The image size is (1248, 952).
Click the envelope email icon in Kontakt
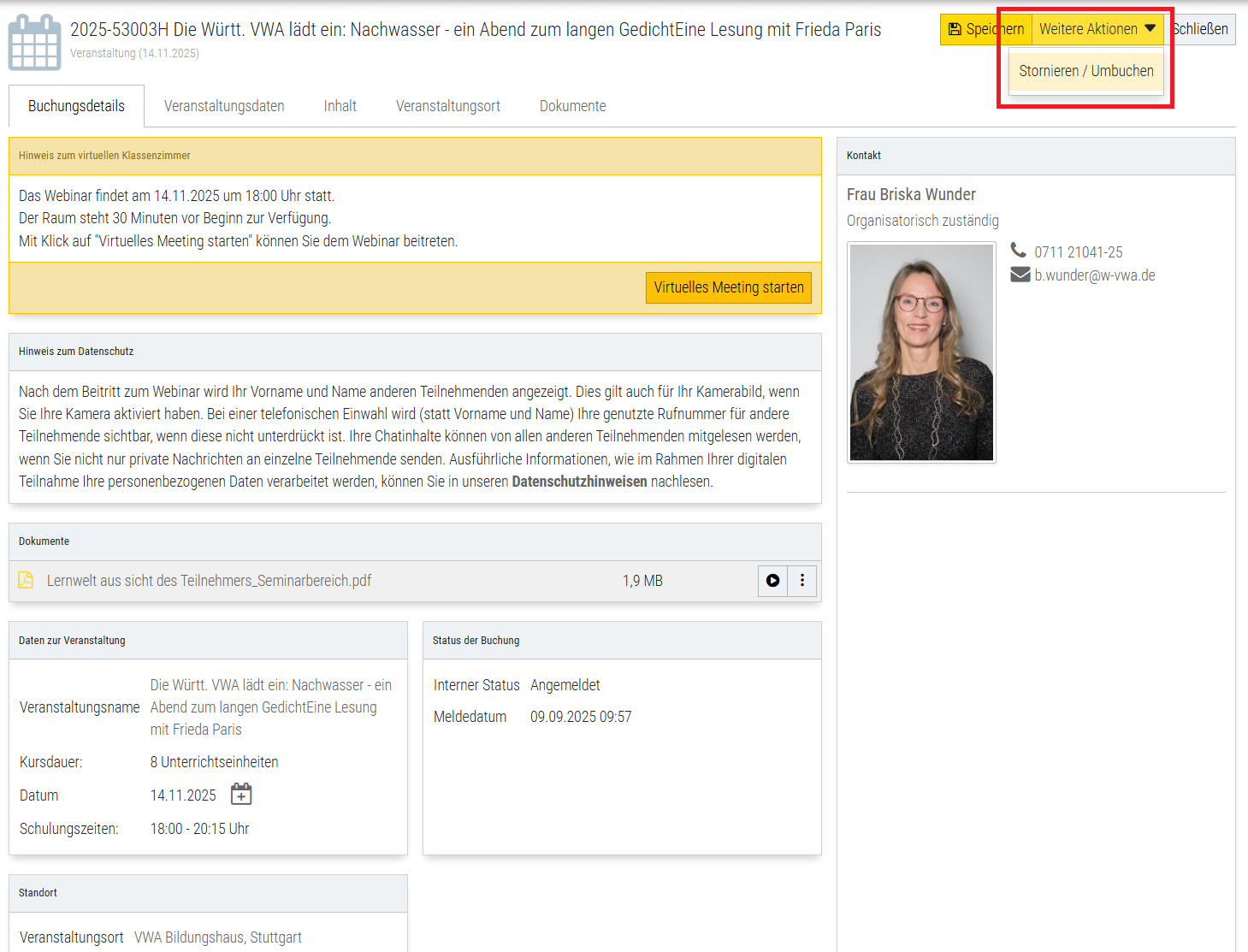1020,275
